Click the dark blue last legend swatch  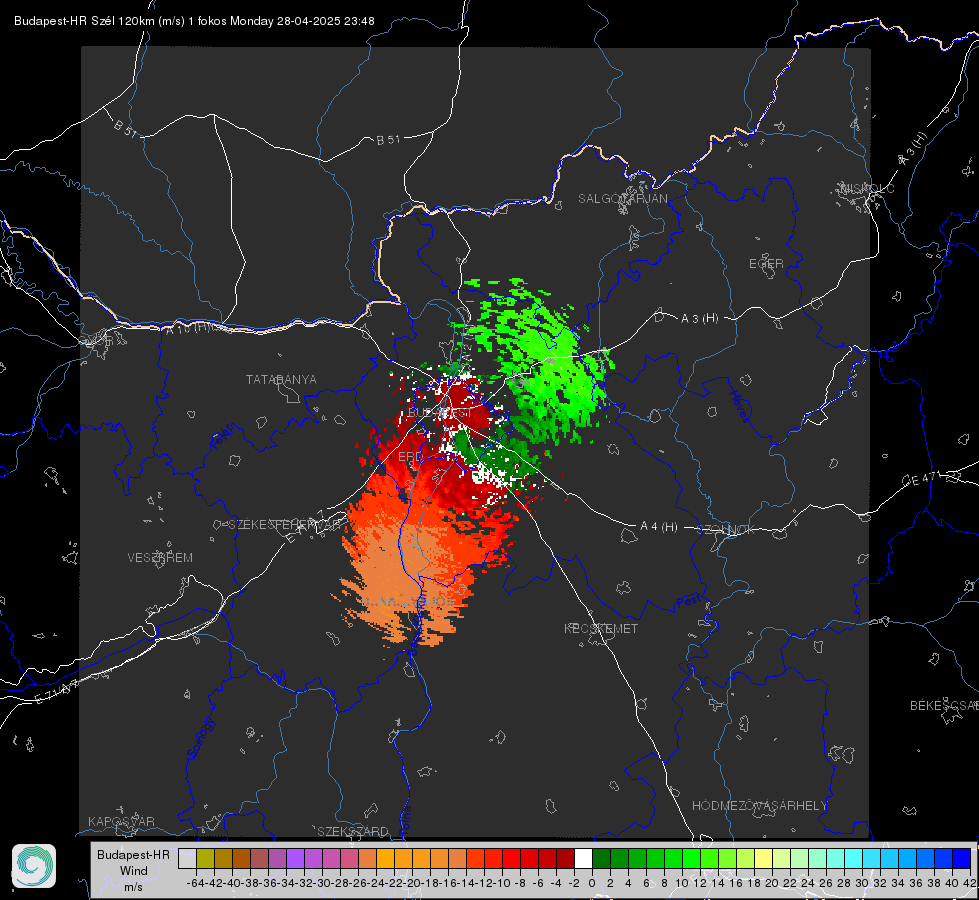point(962,858)
